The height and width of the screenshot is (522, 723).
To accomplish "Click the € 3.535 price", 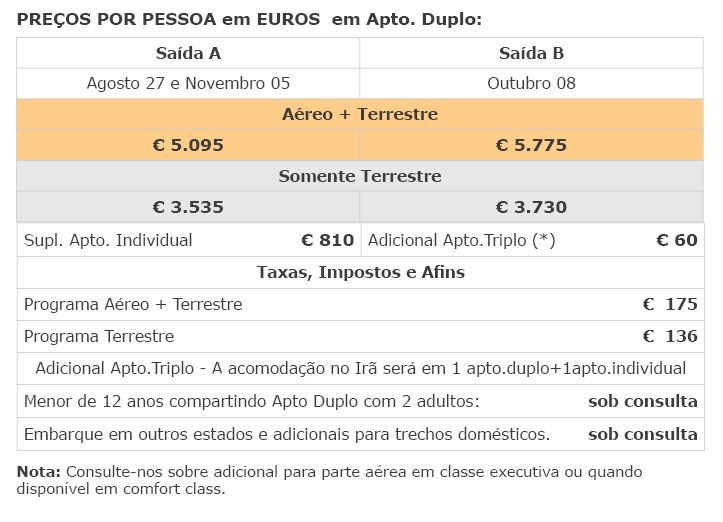I will [x=188, y=207].
